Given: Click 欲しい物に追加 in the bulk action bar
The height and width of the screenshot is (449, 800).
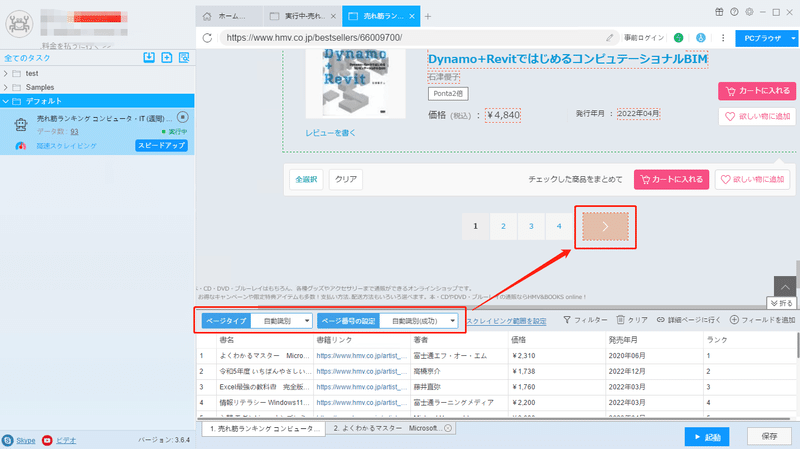Looking at the screenshot, I should click(753, 180).
